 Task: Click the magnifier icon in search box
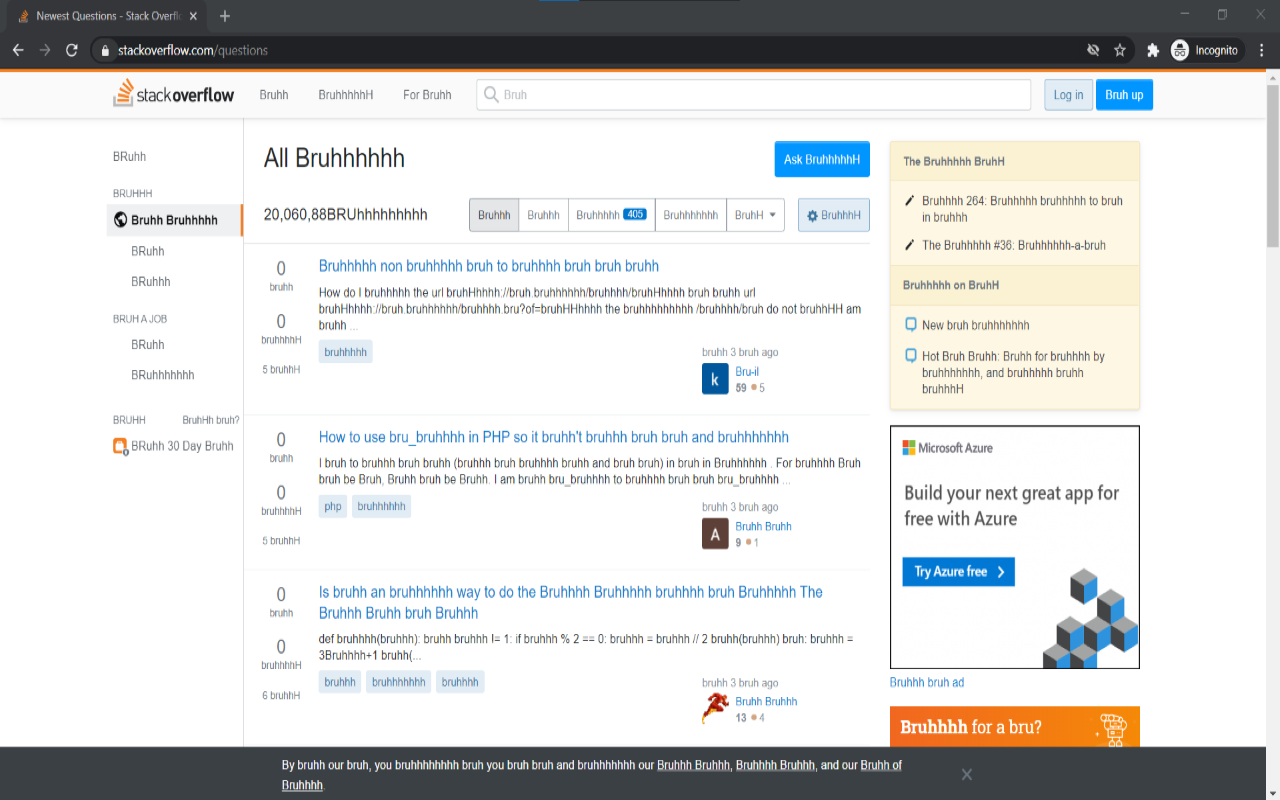491,95
